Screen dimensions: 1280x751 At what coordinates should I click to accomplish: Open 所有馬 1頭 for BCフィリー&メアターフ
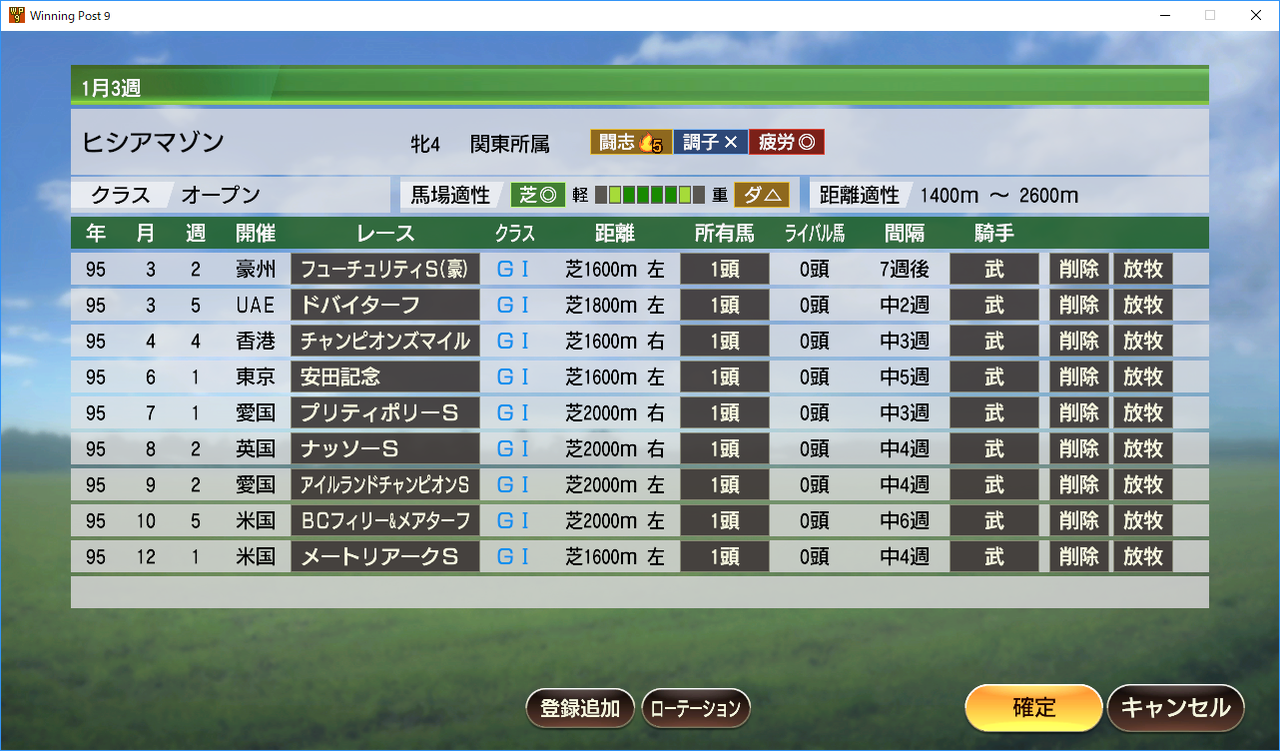pyautogui.click(x=725, y=521)
